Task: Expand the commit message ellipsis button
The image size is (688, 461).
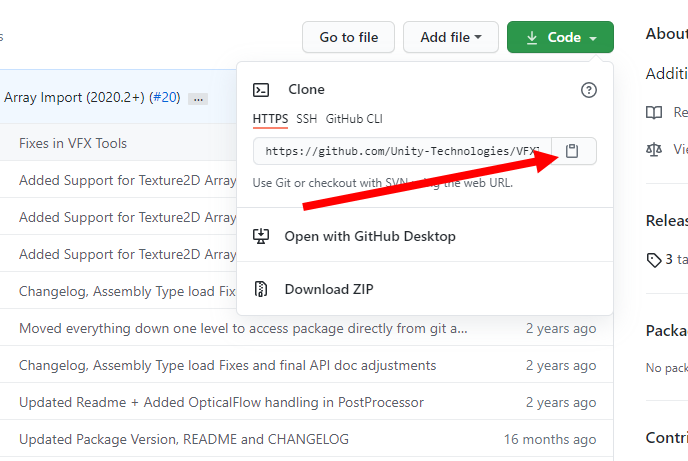Action: [198, 99]
